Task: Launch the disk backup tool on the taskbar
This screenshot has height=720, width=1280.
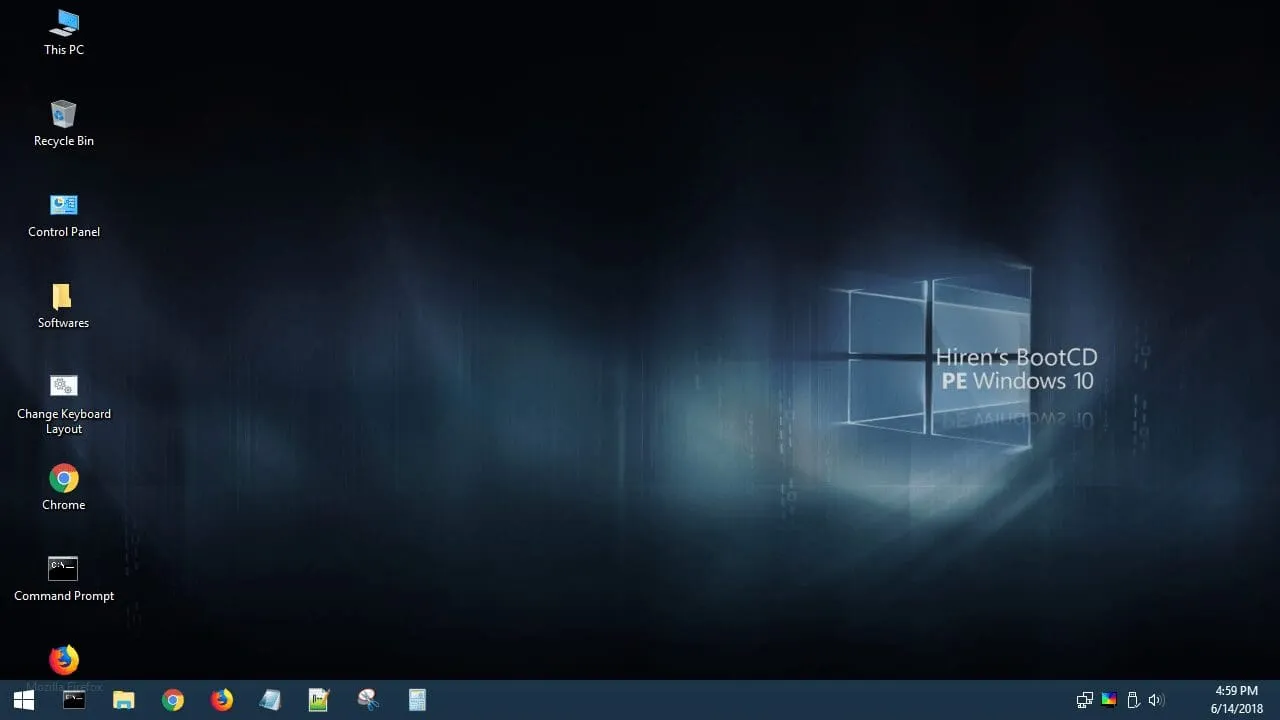Action: click(367, 699)
